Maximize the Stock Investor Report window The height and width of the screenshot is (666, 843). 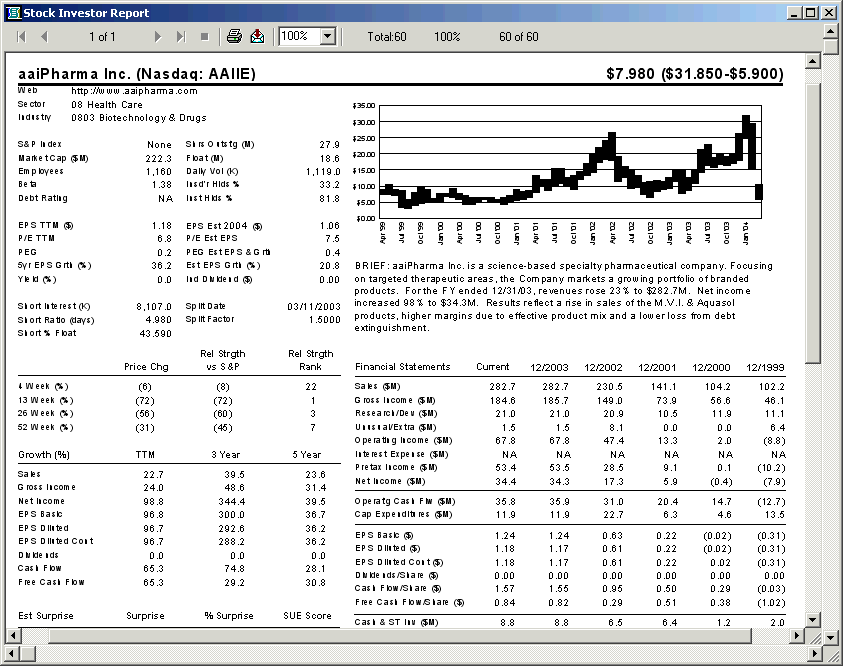(x=812, y=11)
